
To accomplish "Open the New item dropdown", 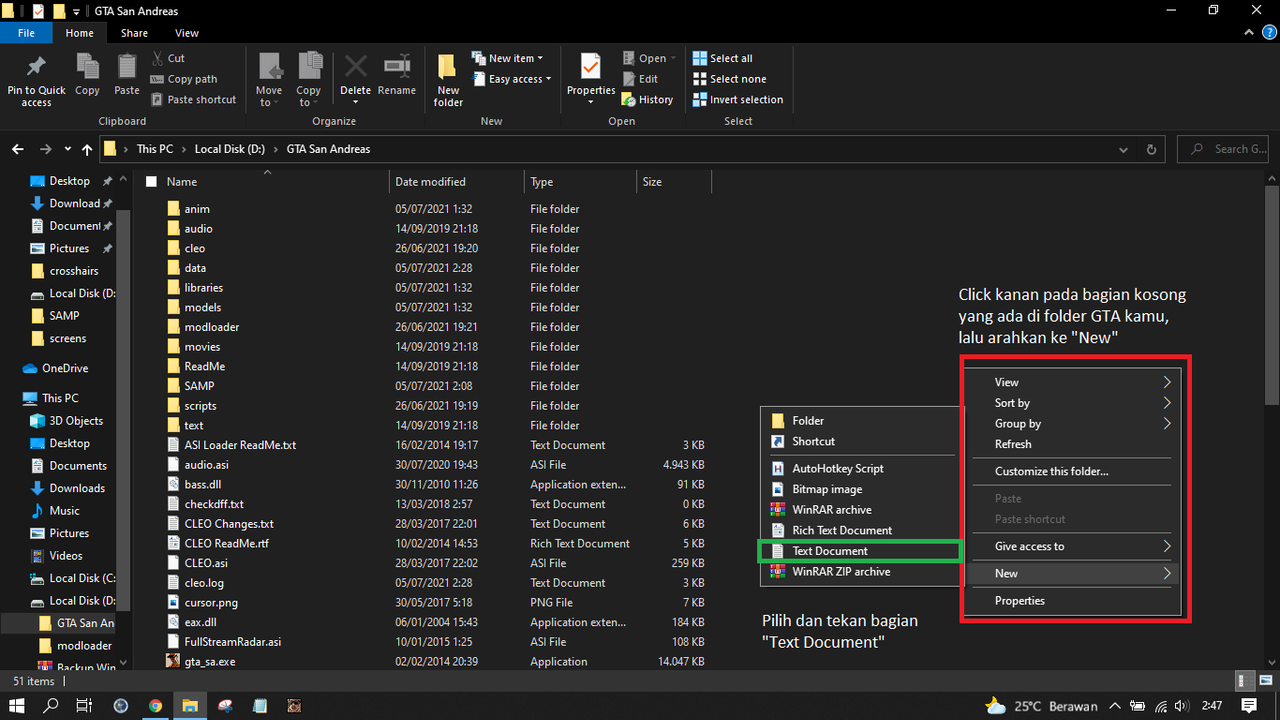I will pyautogui.click(x=508, y=58).
